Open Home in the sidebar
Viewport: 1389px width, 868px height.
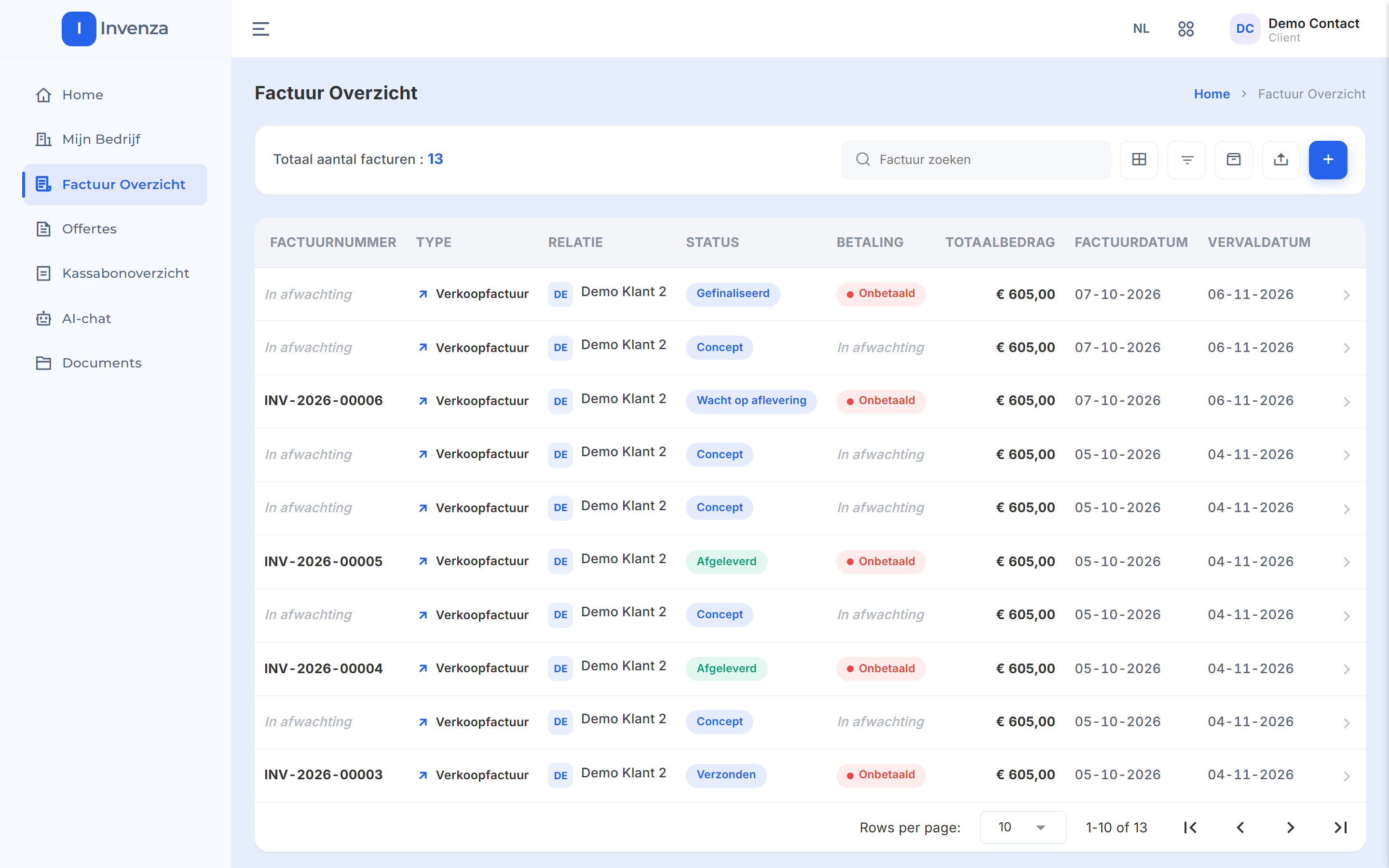click(115, 95)
